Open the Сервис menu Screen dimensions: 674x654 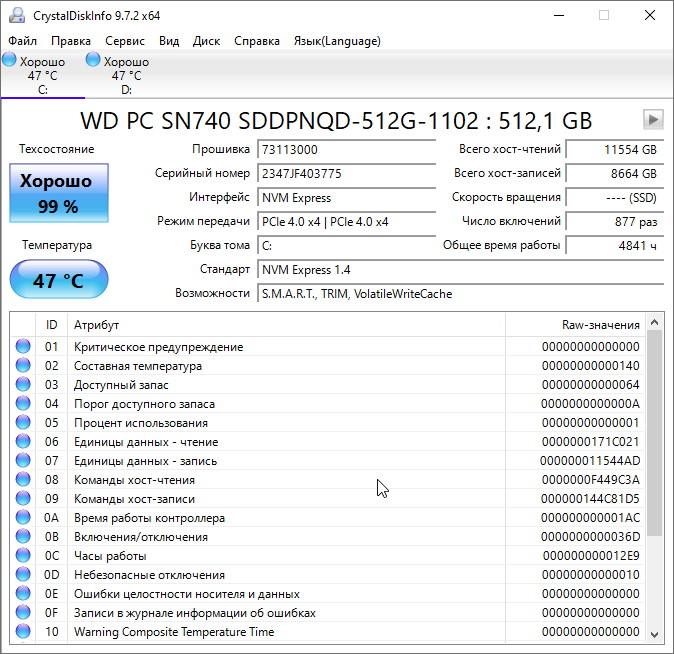point(125,41)
